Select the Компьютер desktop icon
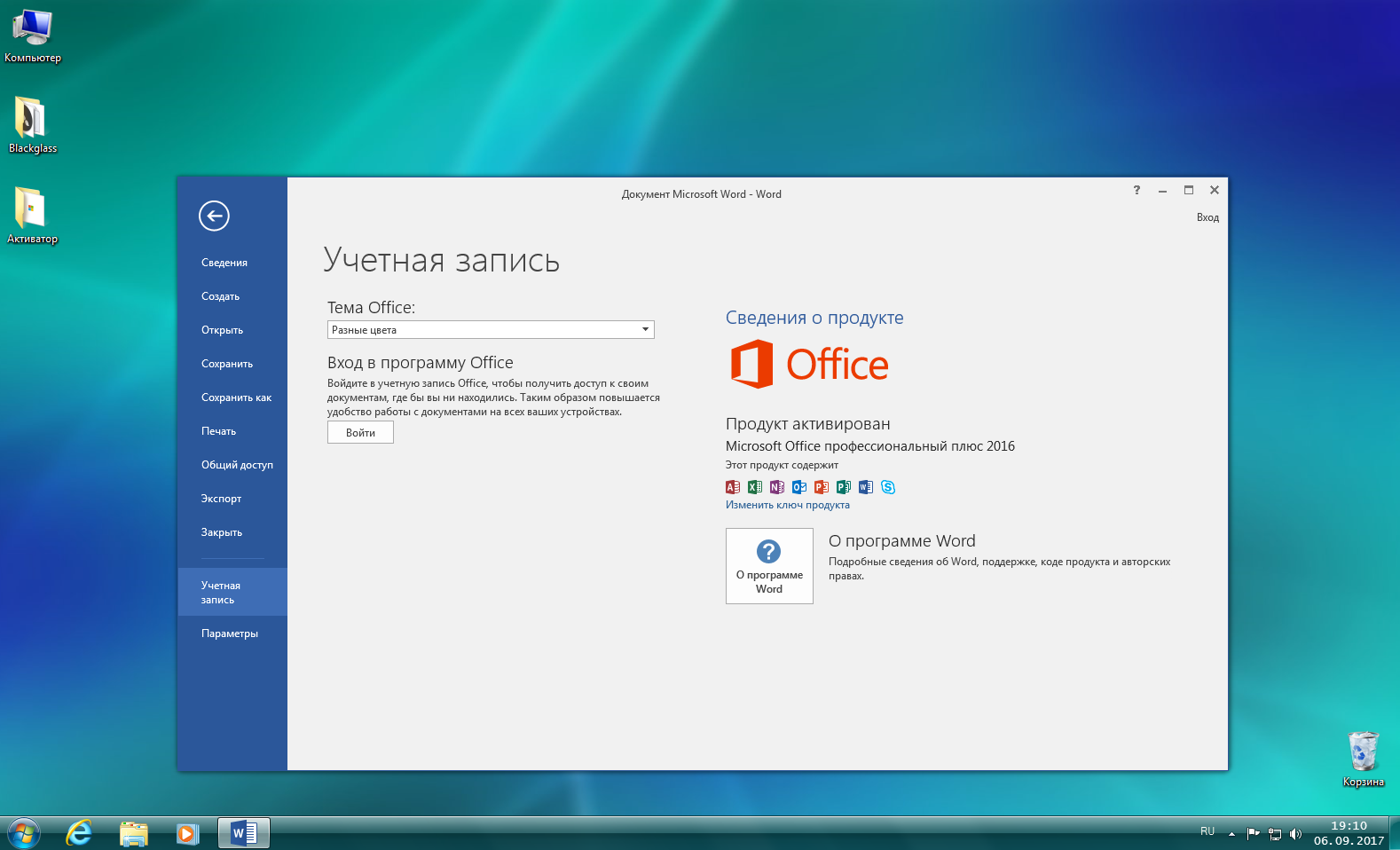 click(33, 36)
